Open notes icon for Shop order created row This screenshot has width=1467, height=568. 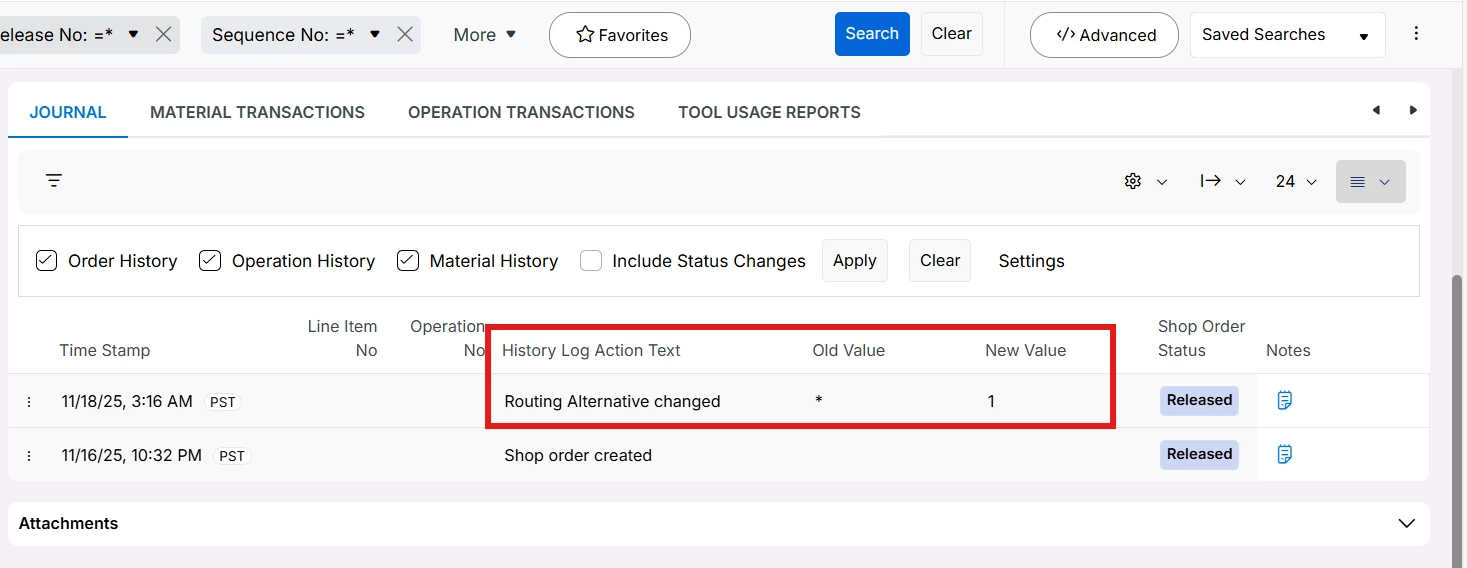point(1285,455)
